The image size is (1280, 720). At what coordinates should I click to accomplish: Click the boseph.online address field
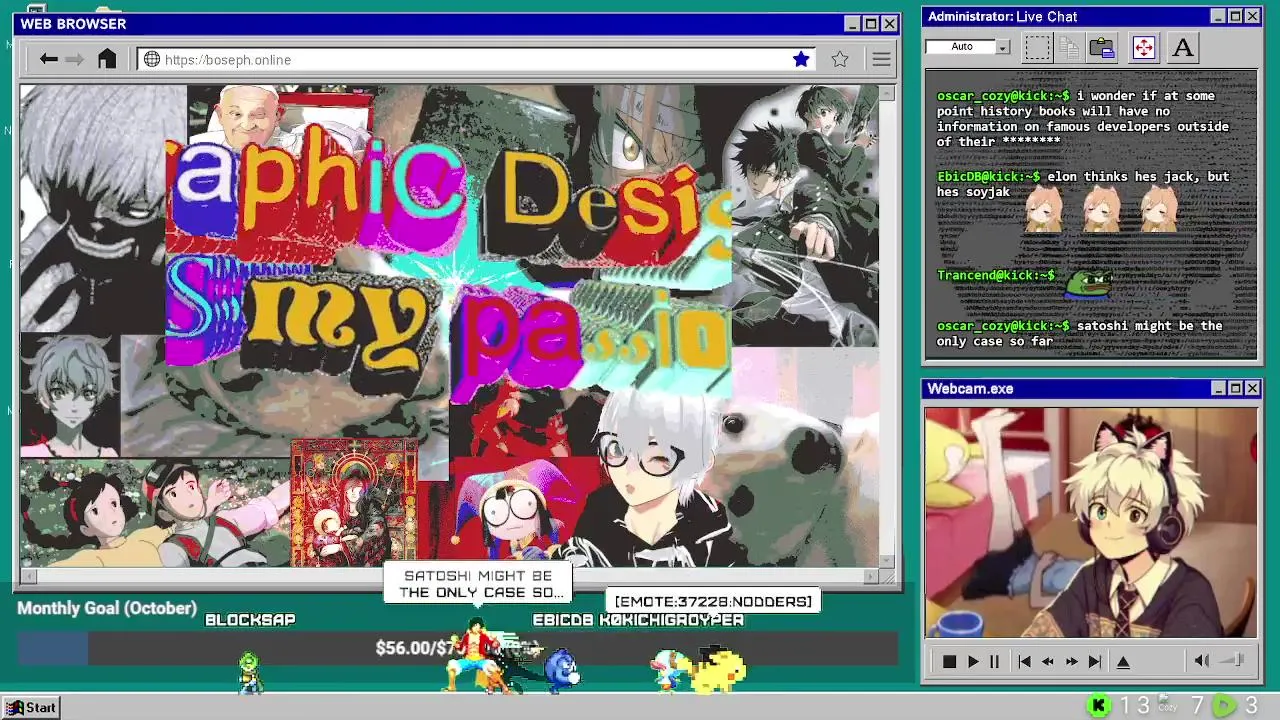pos(476,59)
